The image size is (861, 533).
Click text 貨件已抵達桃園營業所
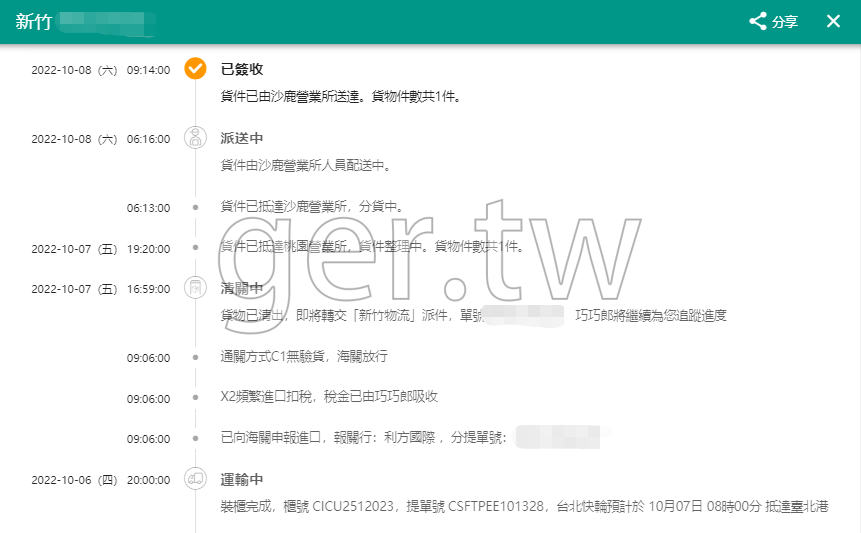(284, 246)
